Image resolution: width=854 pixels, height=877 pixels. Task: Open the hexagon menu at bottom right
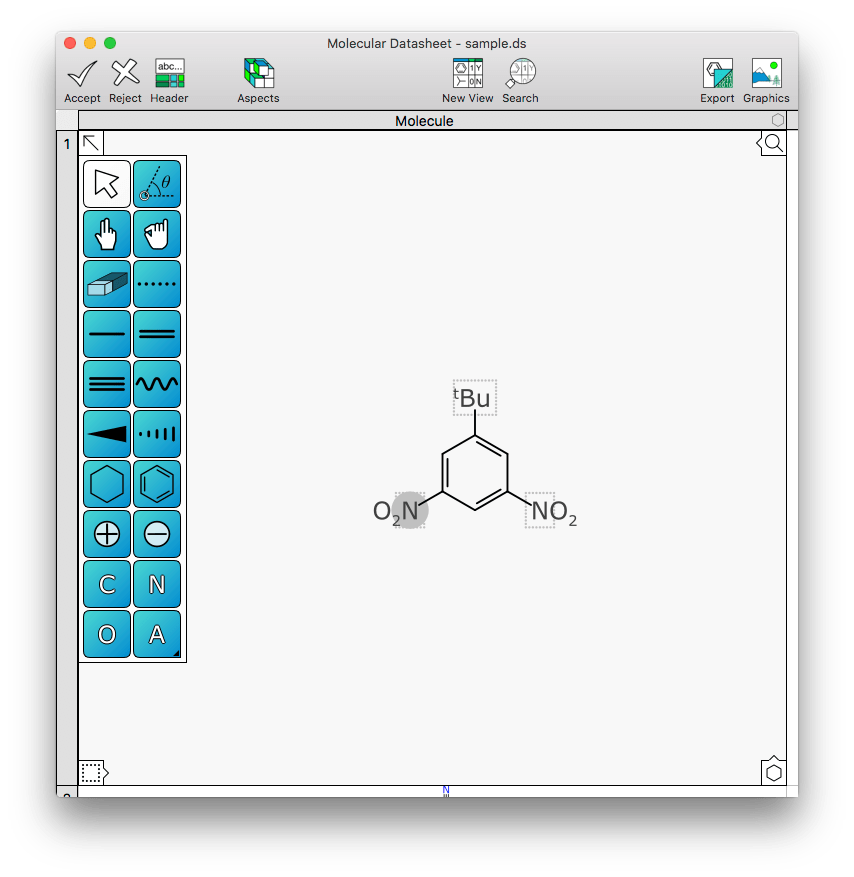[773, 772]
